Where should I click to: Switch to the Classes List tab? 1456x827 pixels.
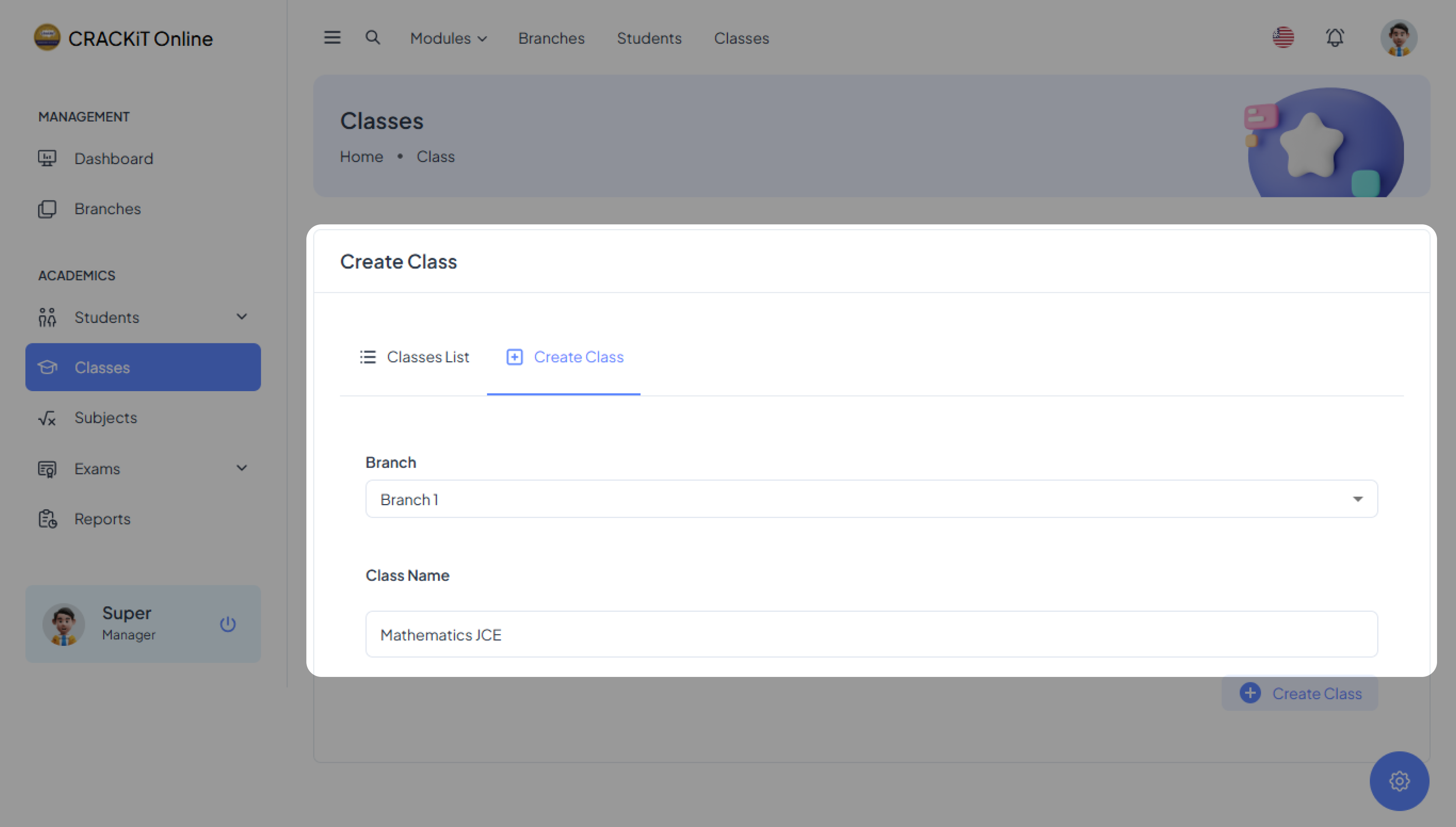click(x=414, y=357)
